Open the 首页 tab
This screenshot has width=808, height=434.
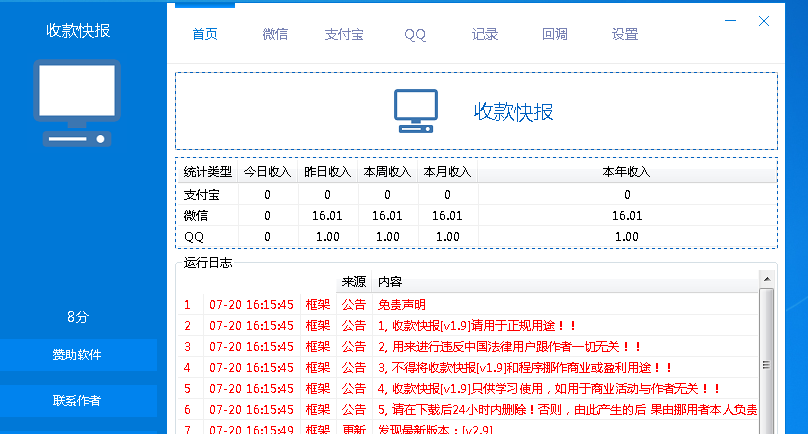click(x=205, y=35)
